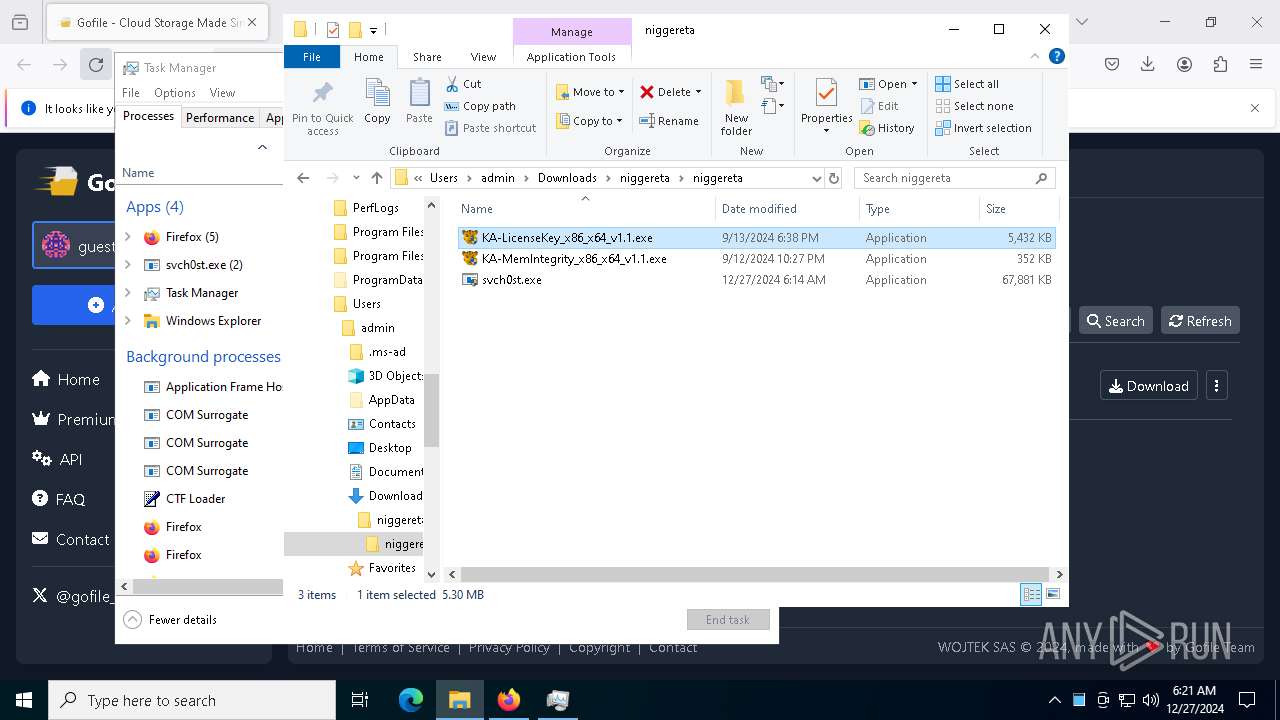Click Gofile Refresh button
This screenshot has height=720, width=1280.
coord(1200,321)
